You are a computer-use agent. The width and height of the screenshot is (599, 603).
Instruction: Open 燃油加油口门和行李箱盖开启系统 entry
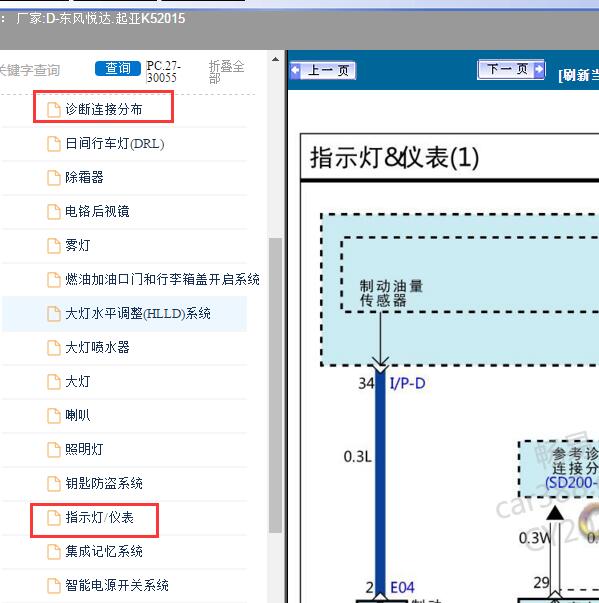pyautogui.click(x=162, y=280)
